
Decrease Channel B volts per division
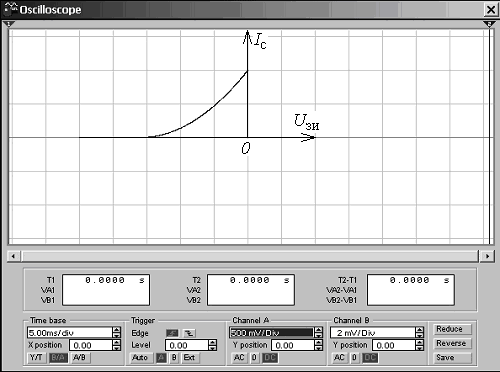(420, 335)
